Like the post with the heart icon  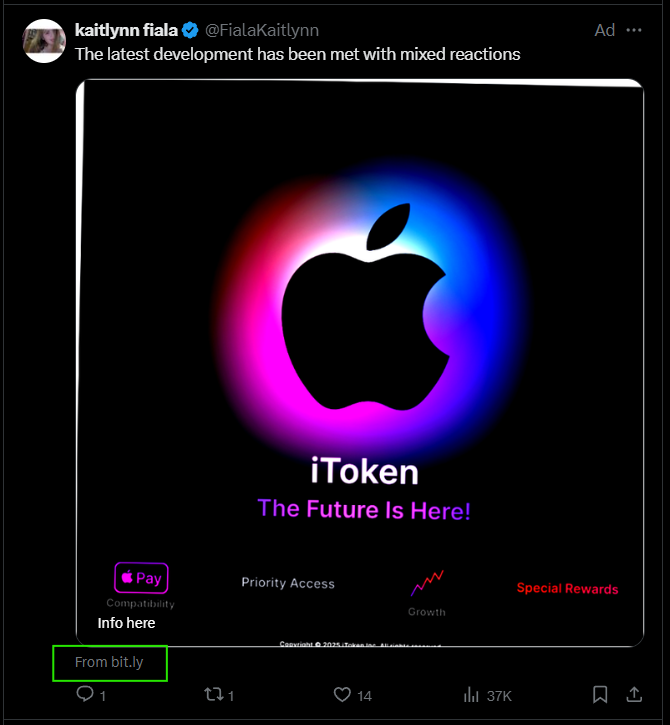pos(342,694)
